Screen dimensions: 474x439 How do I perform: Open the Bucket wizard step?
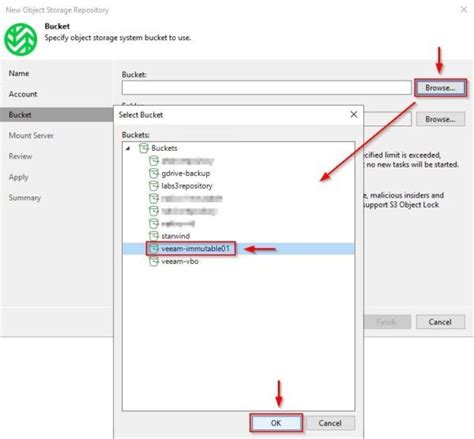(57, 115)
